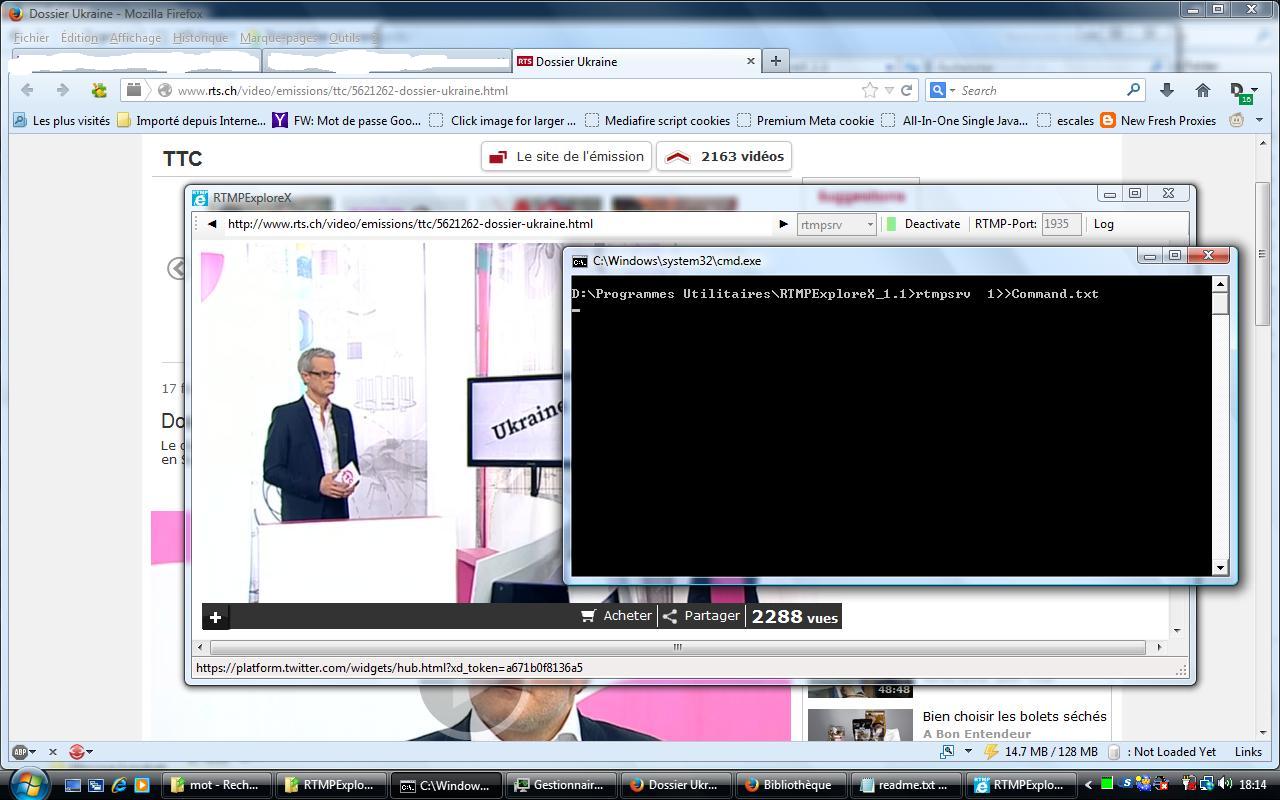Click the 48:48 video thumbnail

click(x=860, y=688)
